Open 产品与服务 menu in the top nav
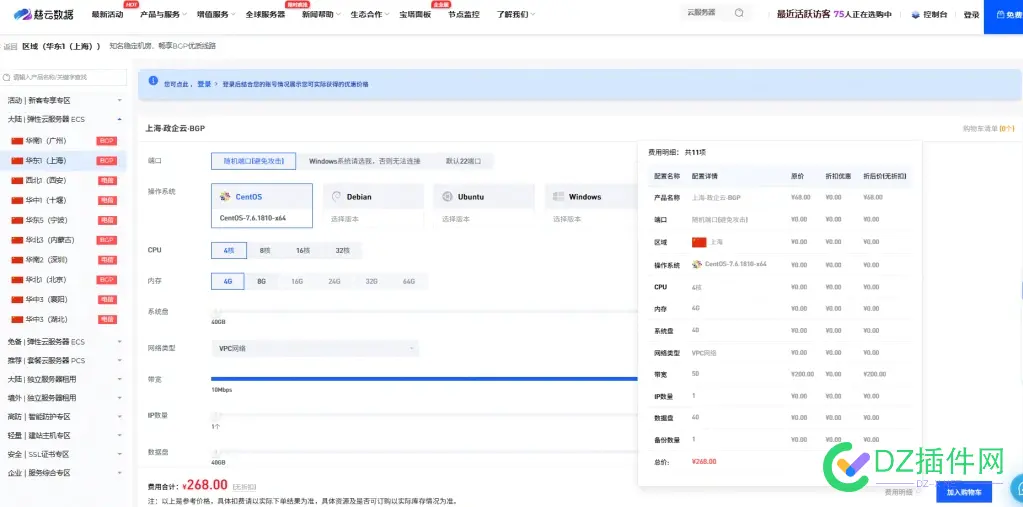The image size is (1023, 507). [163, 14]
